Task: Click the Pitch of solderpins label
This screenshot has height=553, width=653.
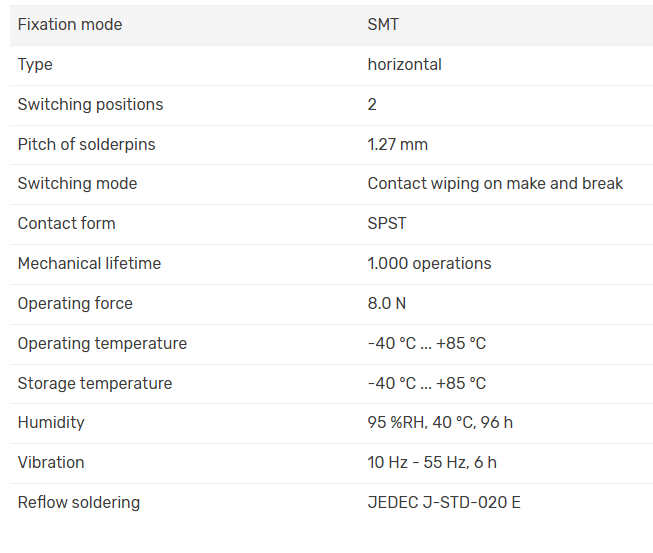Action: [x=86, y=144]
